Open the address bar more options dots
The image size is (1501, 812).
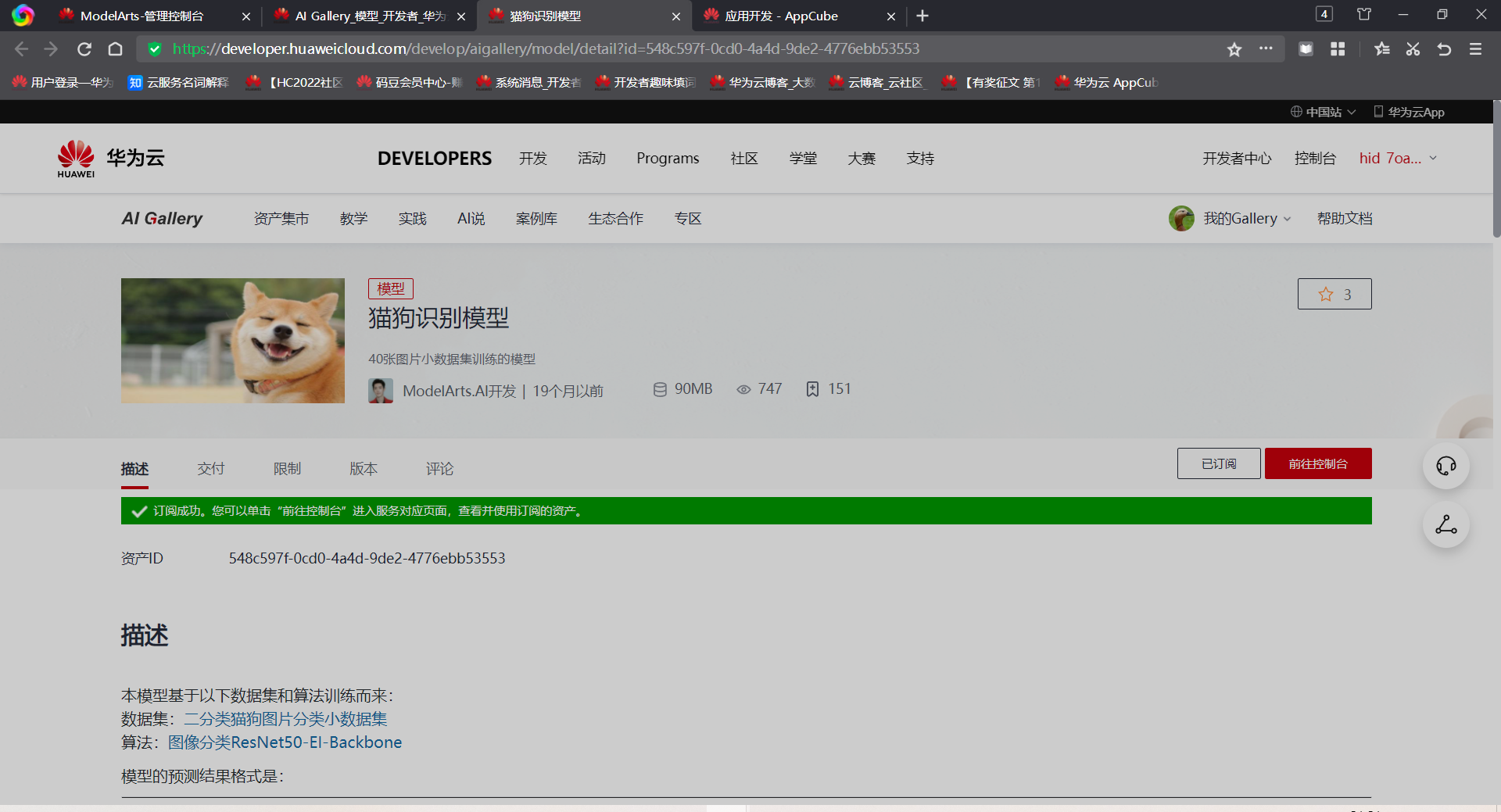1266,48
